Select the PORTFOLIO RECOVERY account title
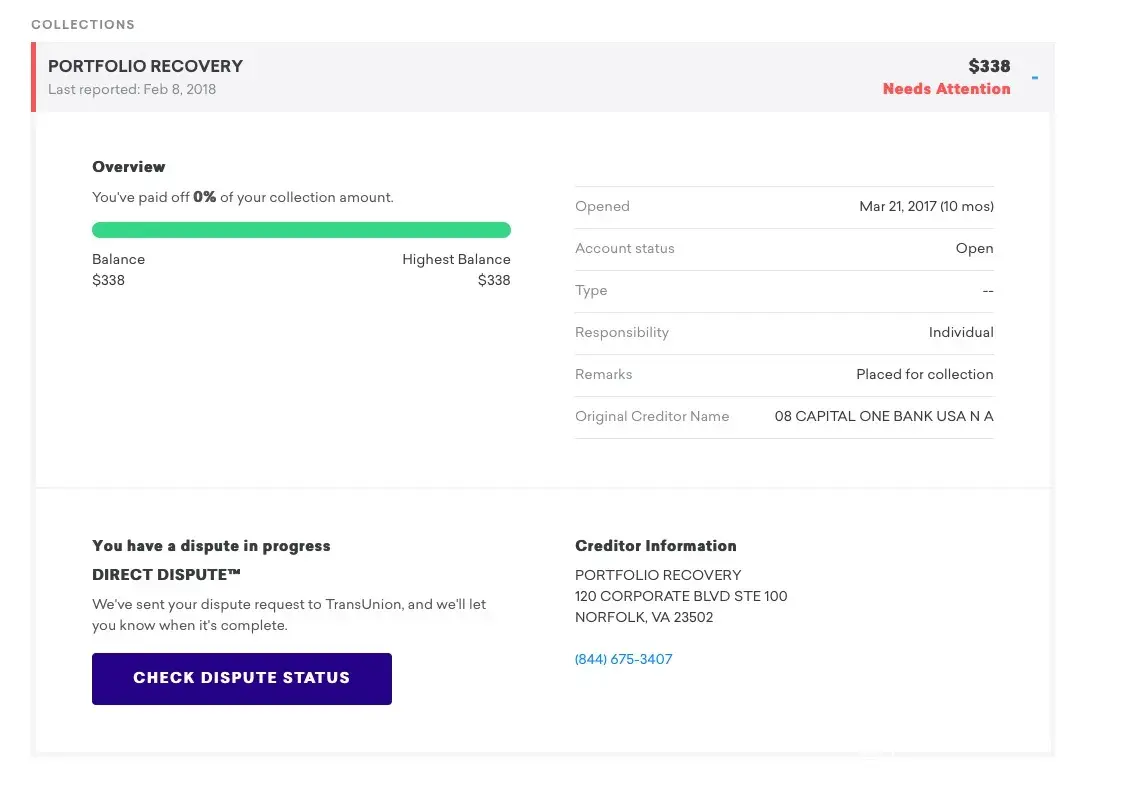 [145, 66]
